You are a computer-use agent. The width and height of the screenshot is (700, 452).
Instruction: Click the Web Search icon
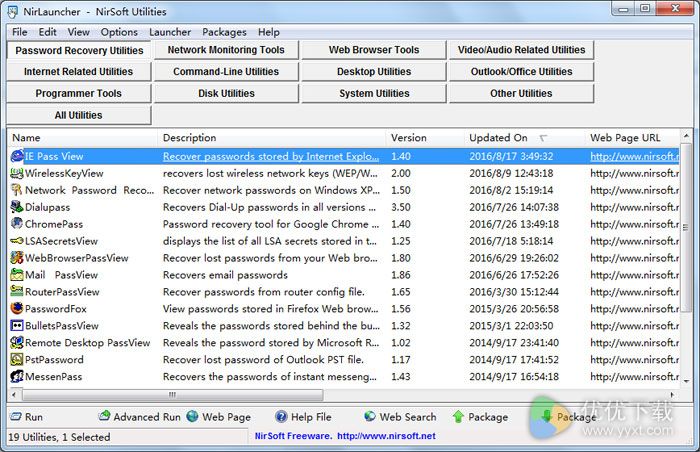coord(370,416)
